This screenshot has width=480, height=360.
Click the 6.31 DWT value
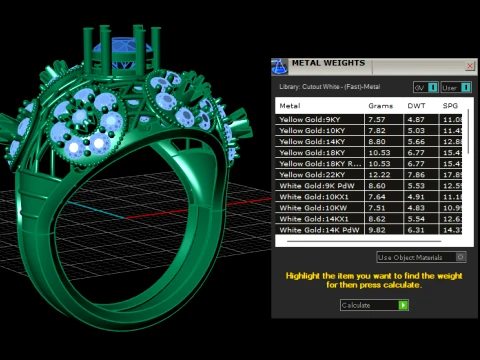pyautogui.click(x=416, y=230)
